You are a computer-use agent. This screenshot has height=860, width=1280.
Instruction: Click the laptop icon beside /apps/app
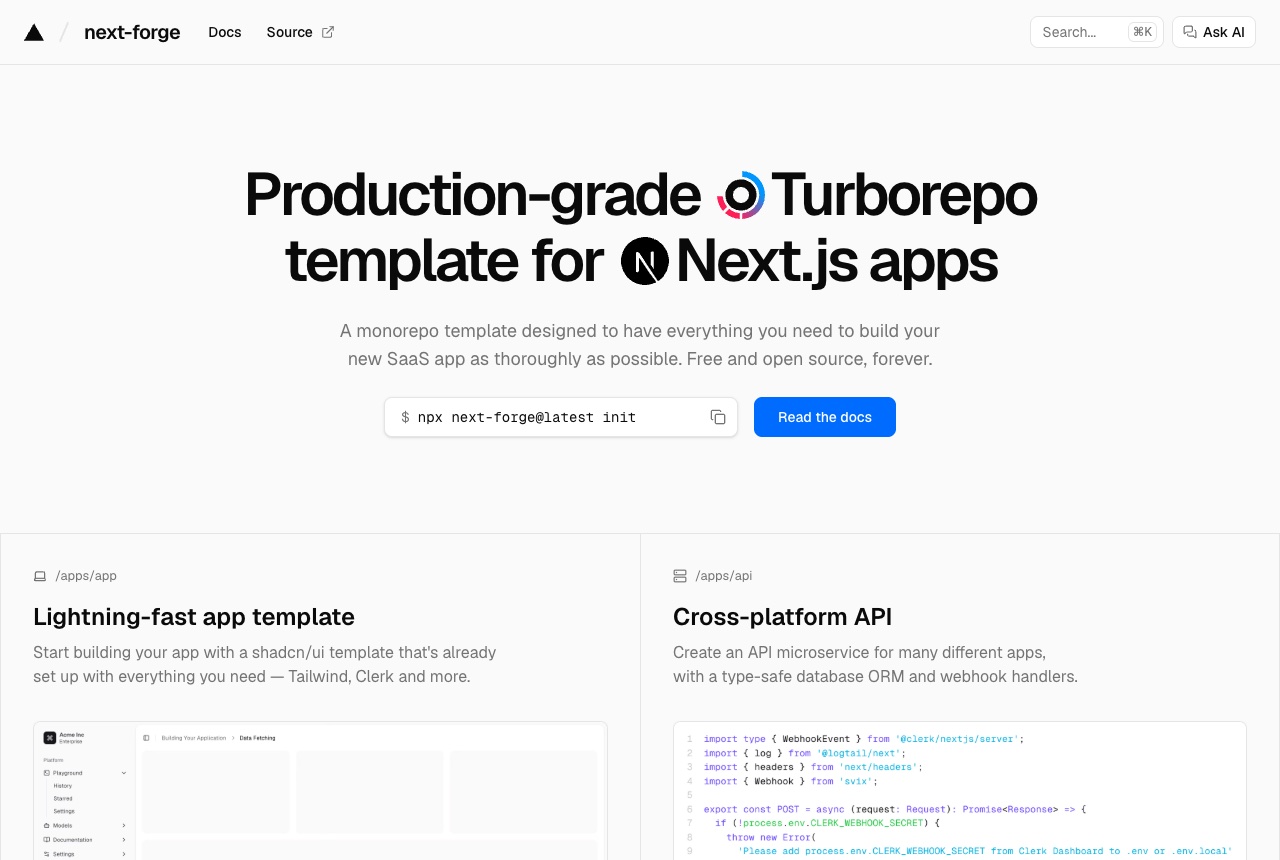[x=40, y=576]
